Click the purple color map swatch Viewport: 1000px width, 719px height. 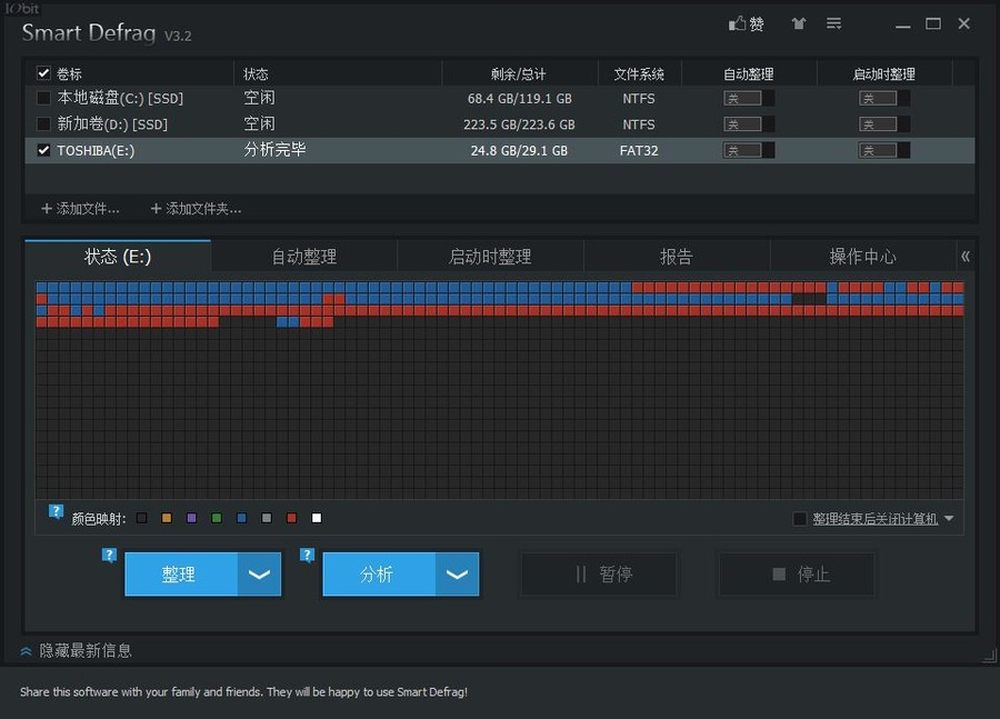click(x=191, y=518)
